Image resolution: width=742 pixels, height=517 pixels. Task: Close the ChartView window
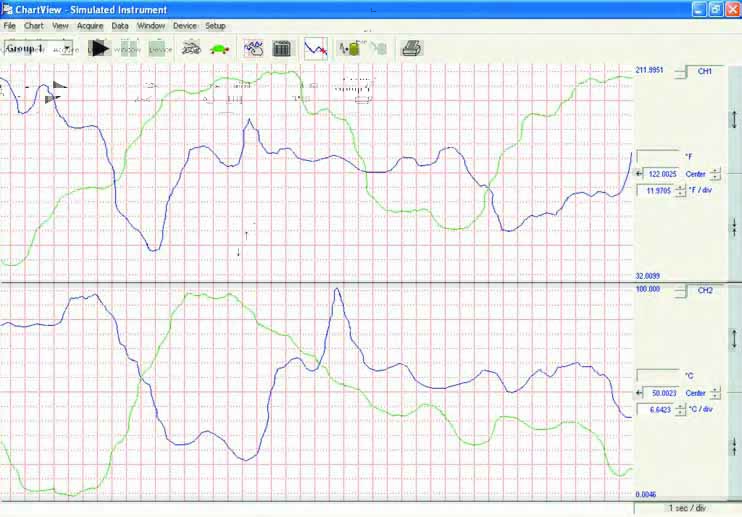click(x=732, y=9)
